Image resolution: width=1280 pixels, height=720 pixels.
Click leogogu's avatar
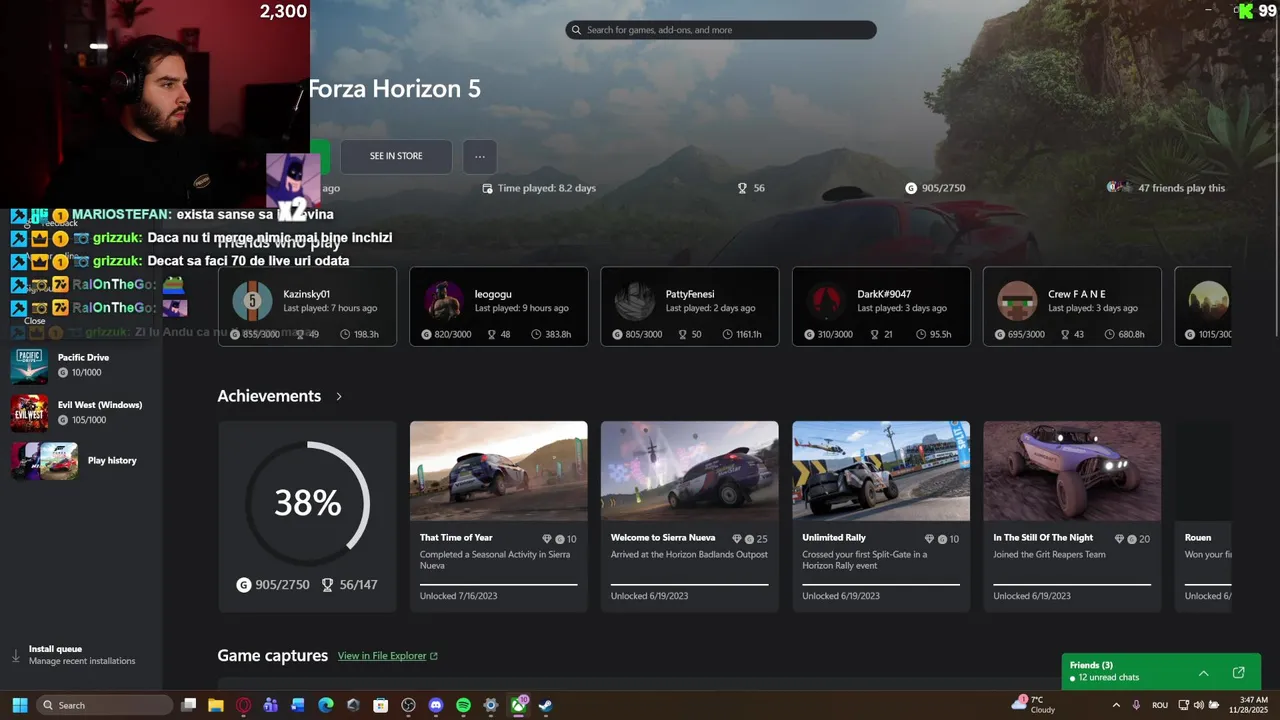click(443, 301)
